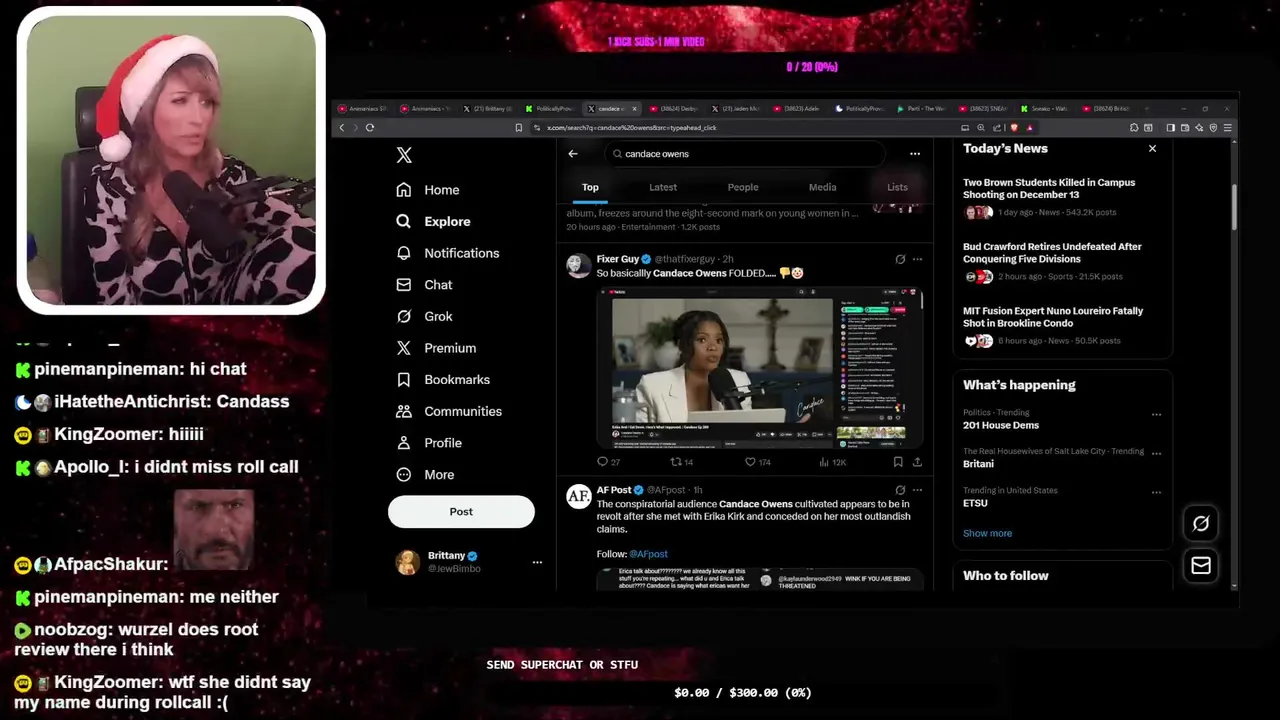Bookmark the Fixer Guy post
This screenshot has width=1280, height=720.
click(x=898, y=462)
